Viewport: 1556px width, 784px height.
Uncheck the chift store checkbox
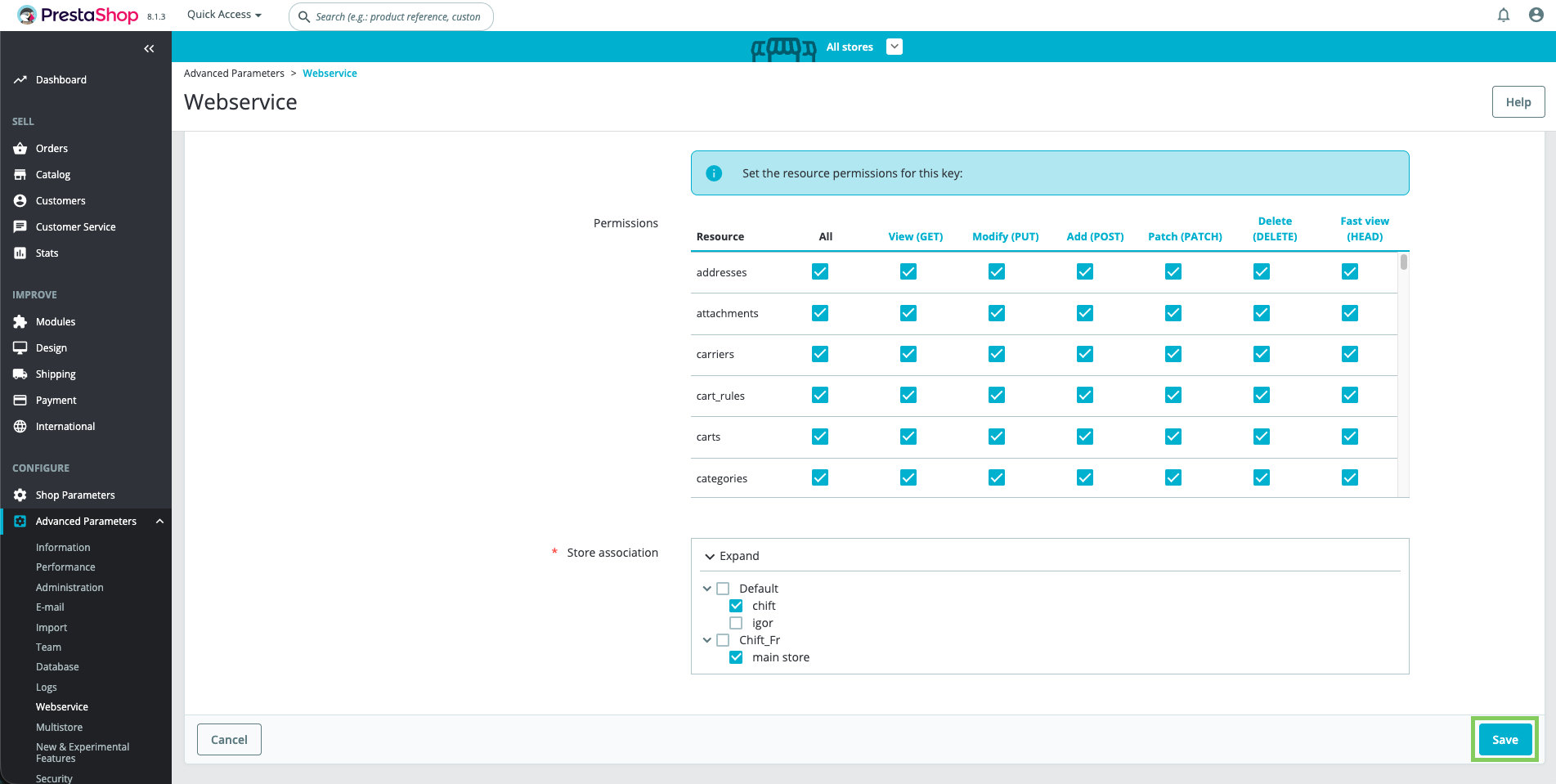coord(736,606)
